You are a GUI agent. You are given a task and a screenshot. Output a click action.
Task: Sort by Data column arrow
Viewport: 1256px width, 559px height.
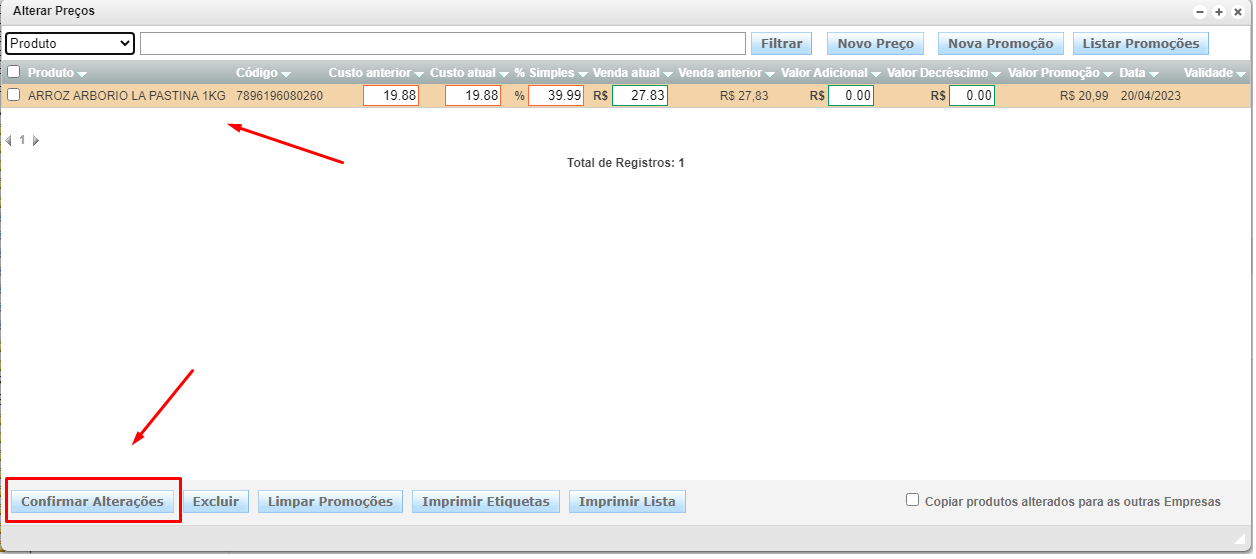tap(1154, 74)
